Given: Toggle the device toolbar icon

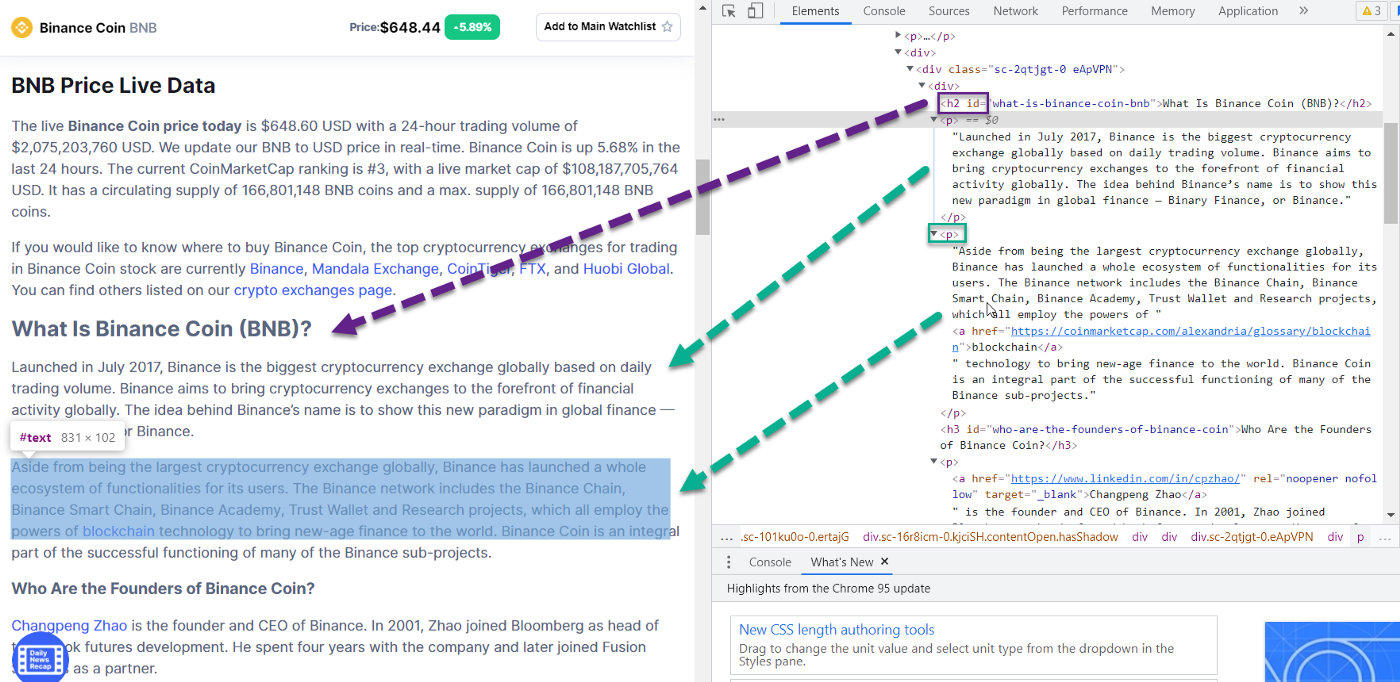Looking at the screenshot, I should [x=755, y=11].
